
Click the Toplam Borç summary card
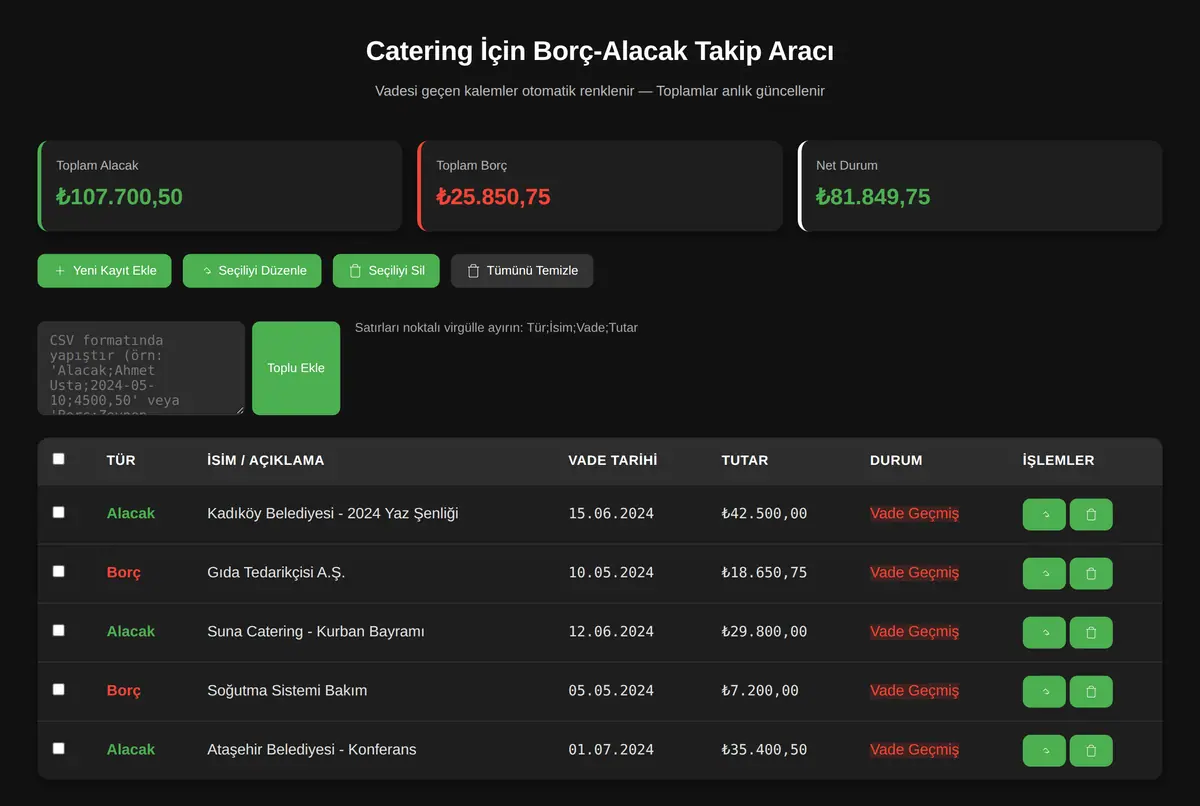[600, 186]
